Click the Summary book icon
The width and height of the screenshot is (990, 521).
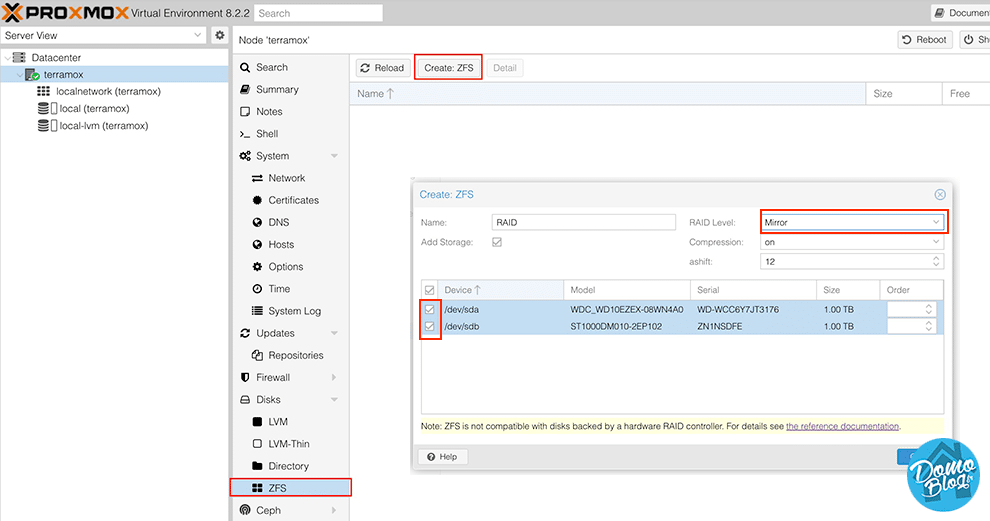click(245, 90)
